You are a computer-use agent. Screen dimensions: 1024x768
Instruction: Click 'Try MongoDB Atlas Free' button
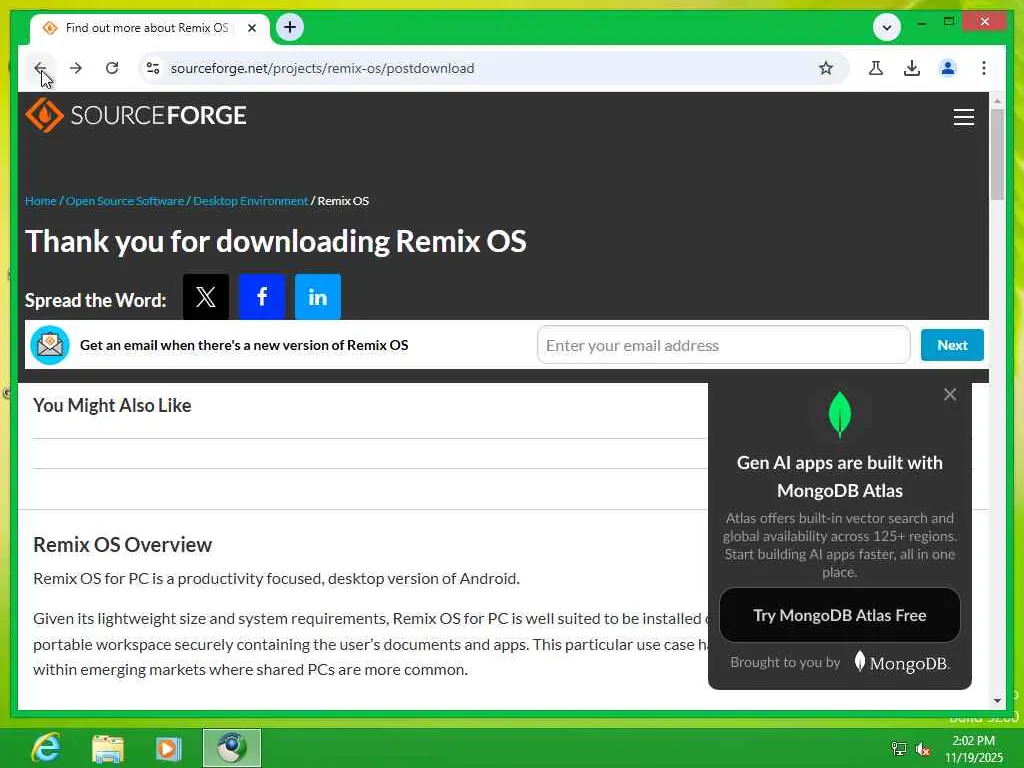coord(840,615)
